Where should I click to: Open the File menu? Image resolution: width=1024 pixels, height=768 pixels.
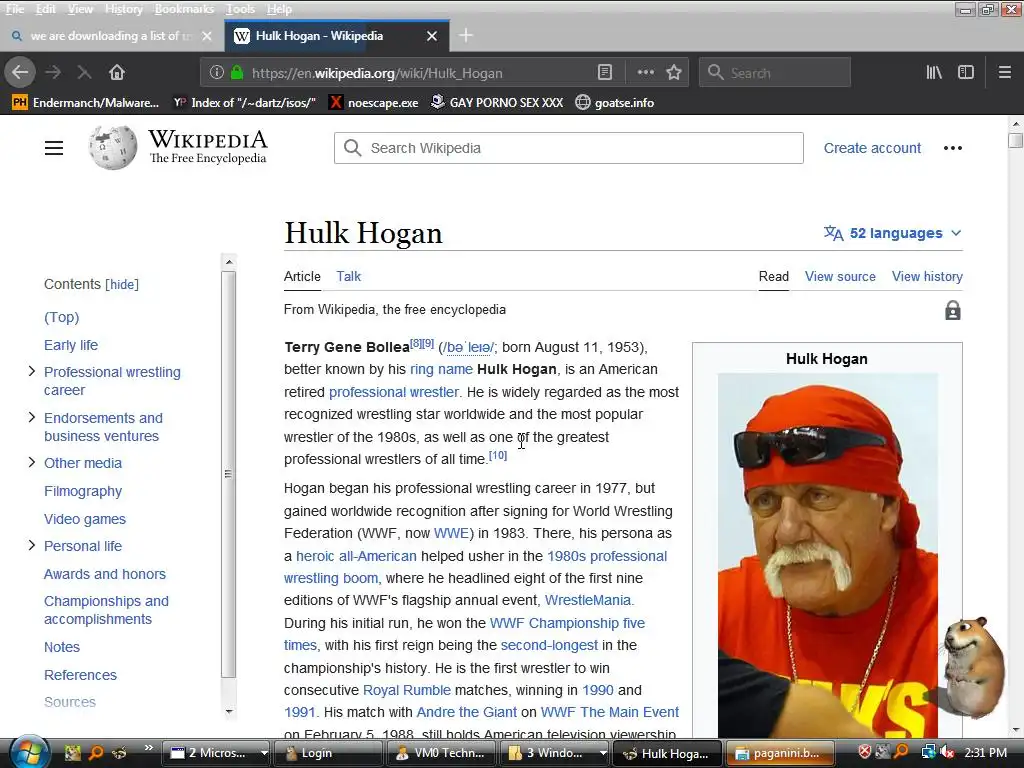click(x=14, y=9)
